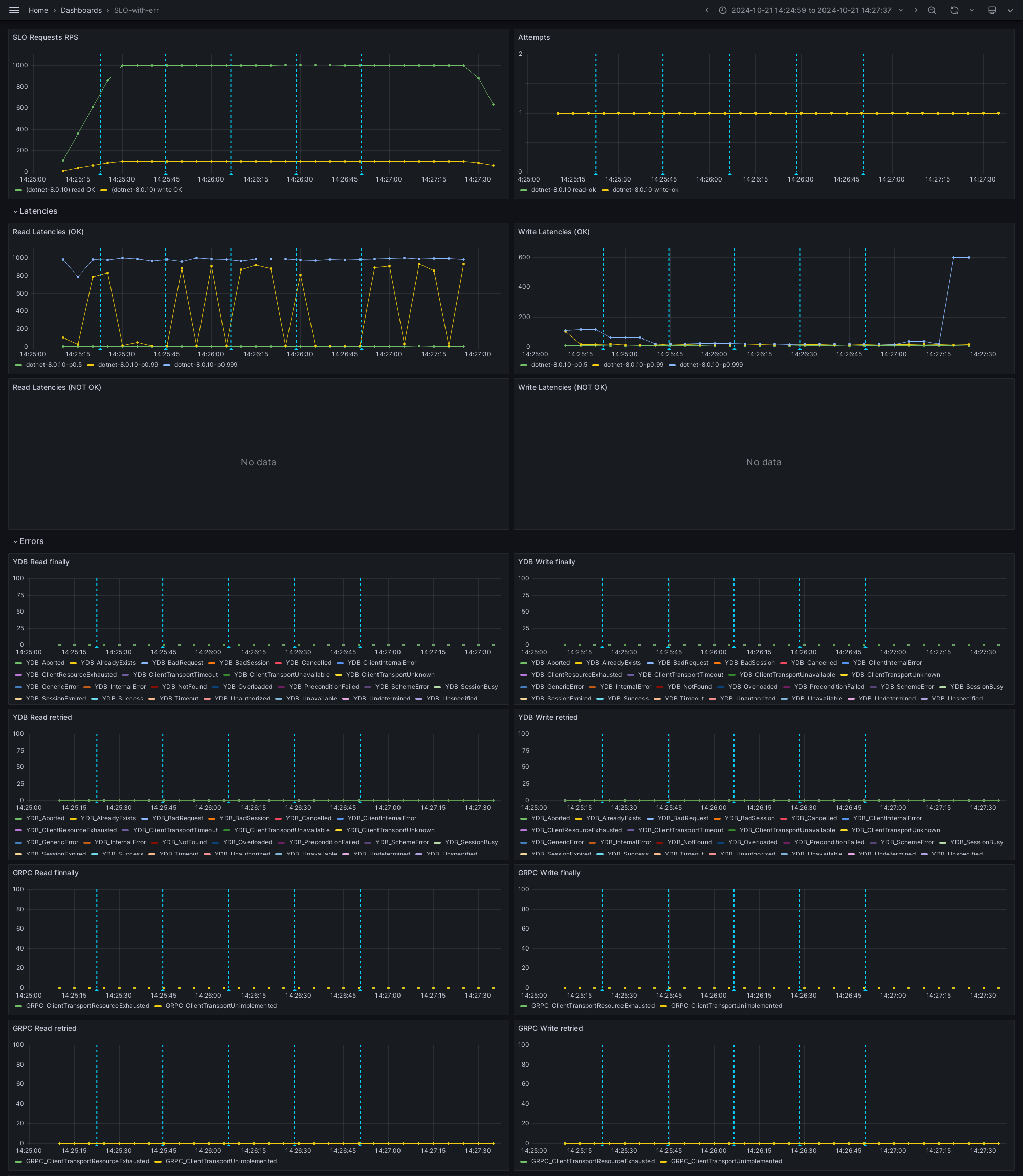Viewport: 1023px width, 1176px height.
Task: Open Write Latencies (OK) panel title menu
Action: coord(554,232)
